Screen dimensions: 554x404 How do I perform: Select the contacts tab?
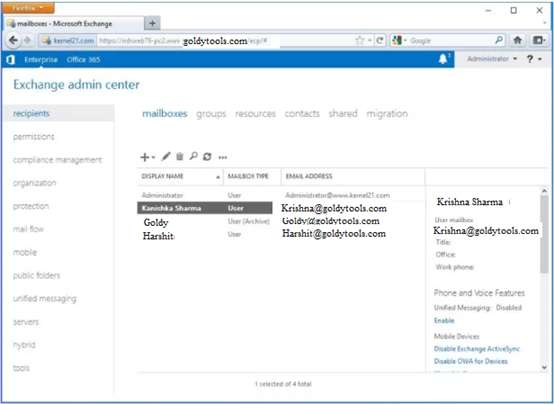(x=302, y=113)
